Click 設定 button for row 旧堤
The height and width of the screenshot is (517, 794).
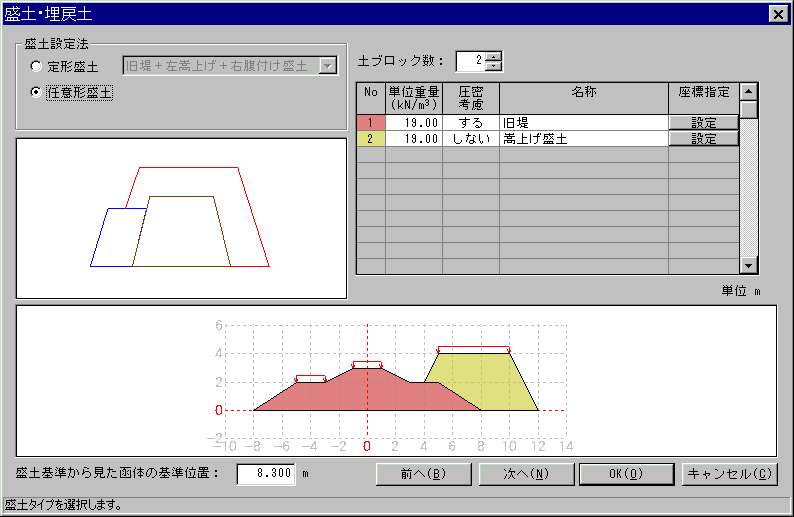pos(703,123)
